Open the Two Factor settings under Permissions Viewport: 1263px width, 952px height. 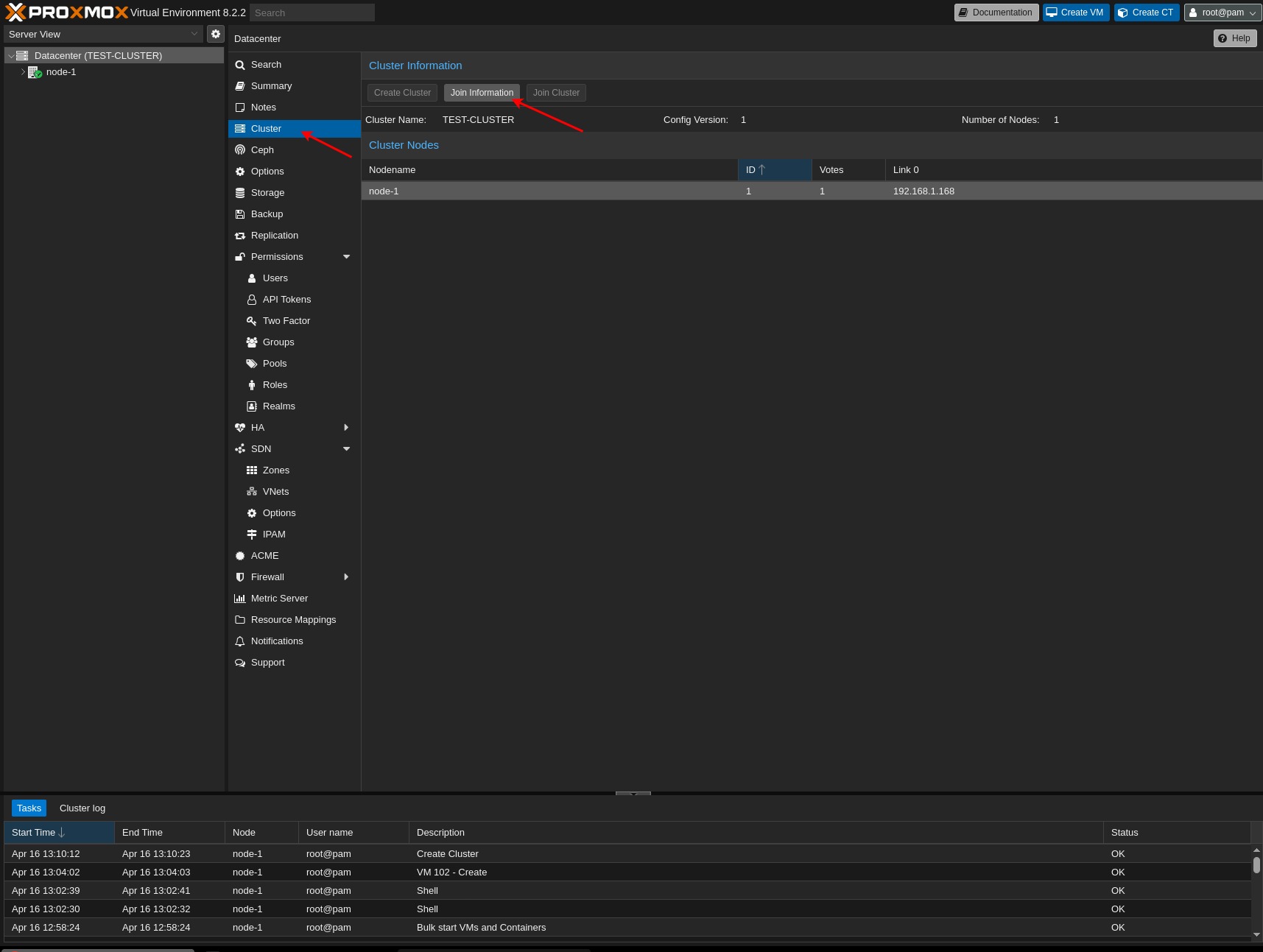(x=285, y=320)
